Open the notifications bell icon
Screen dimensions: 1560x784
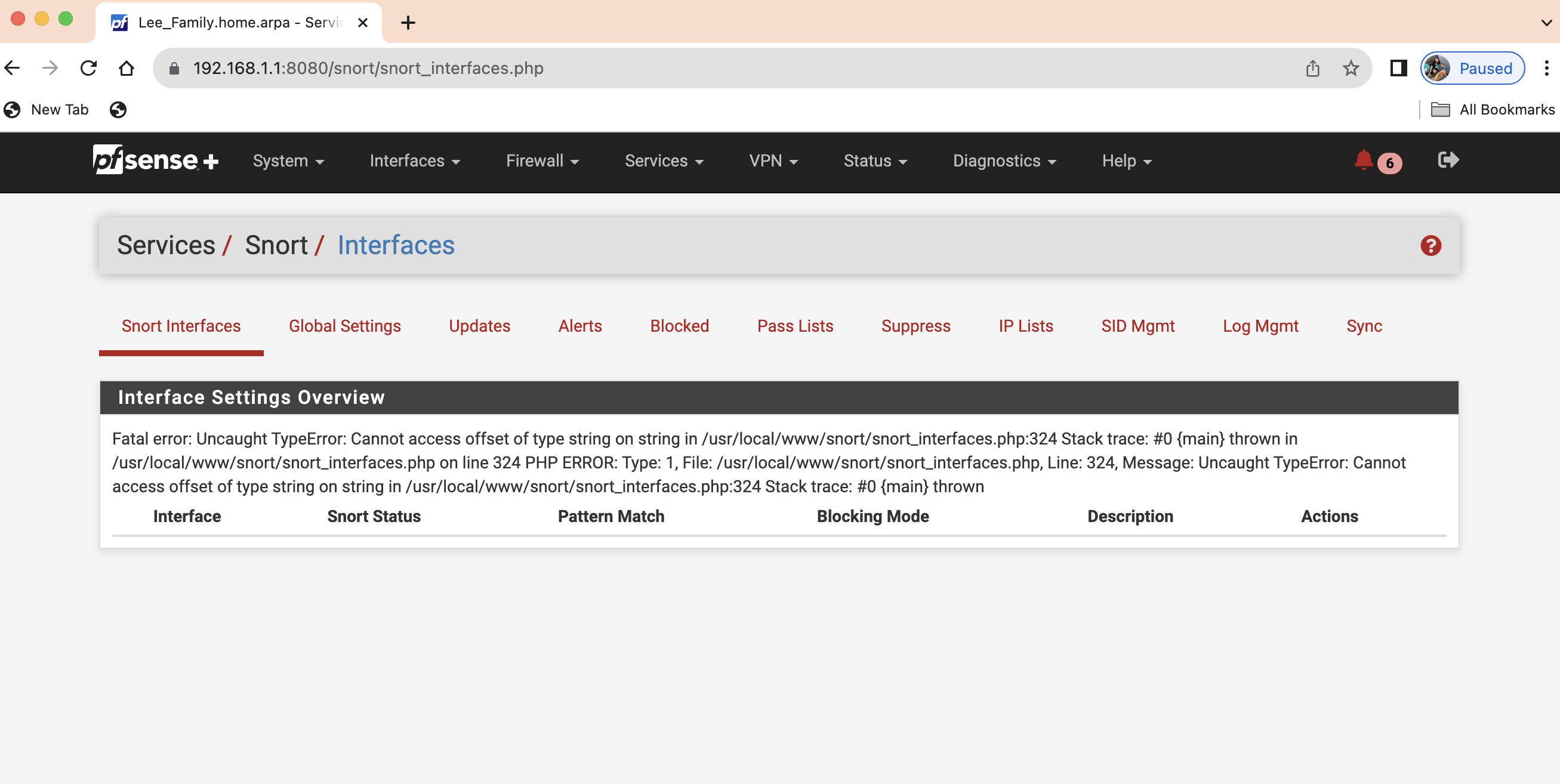[x=1363, y=160]
